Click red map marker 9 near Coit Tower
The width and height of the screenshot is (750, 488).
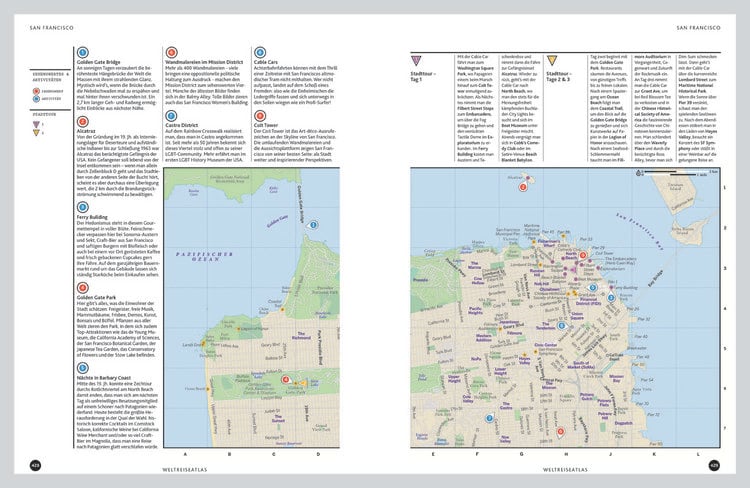click(x=583, y=255)
